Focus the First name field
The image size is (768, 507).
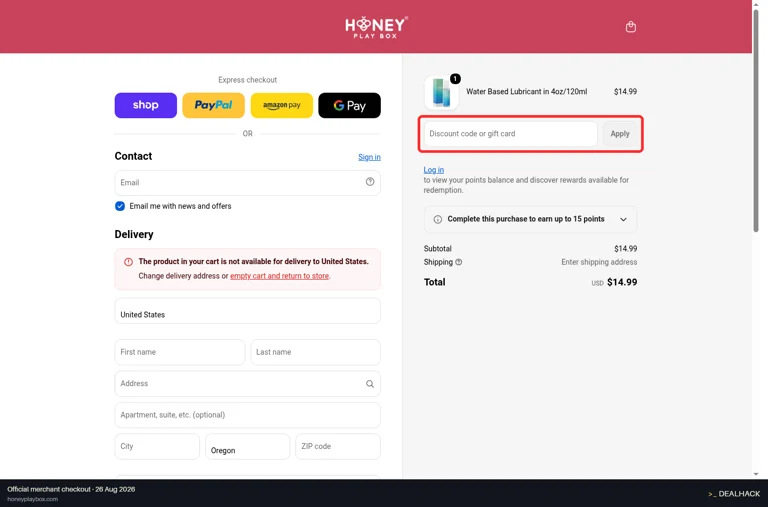coord(180,352)
